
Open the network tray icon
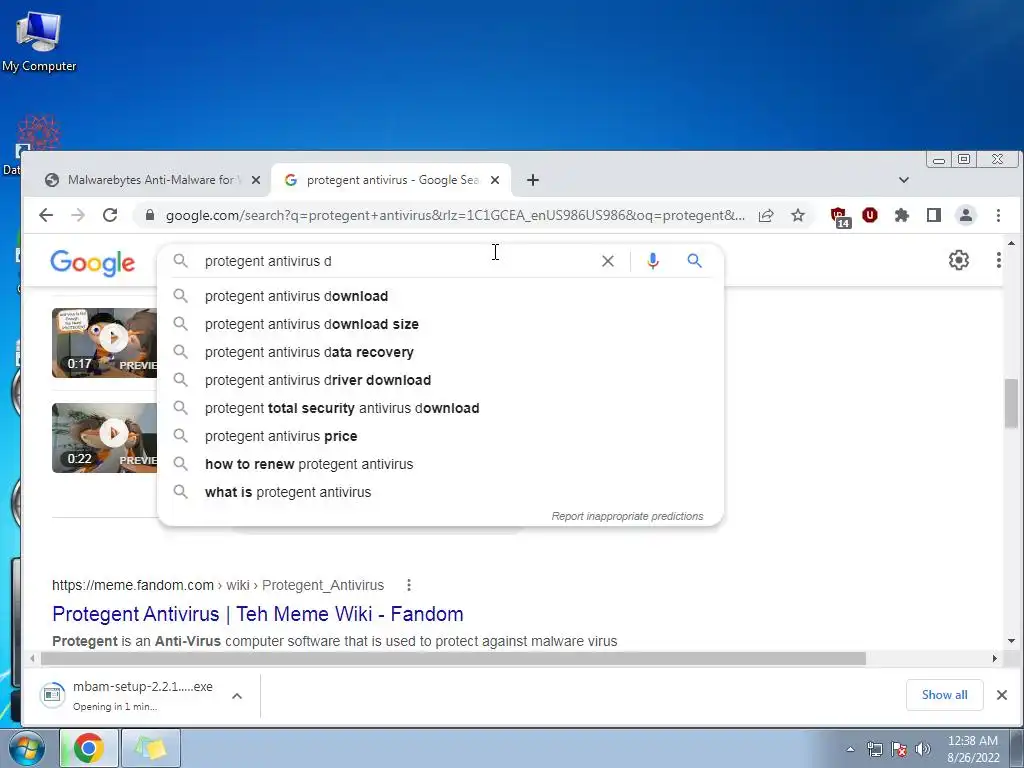pyautogui.click(x=874, y=749)
